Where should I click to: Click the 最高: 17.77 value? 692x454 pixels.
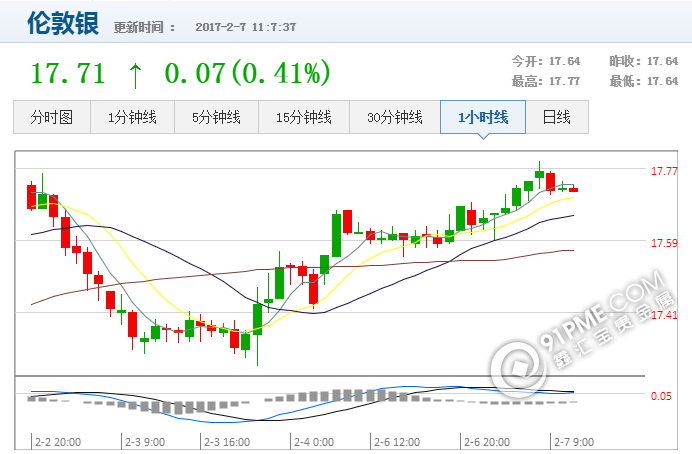pos(546,81)
